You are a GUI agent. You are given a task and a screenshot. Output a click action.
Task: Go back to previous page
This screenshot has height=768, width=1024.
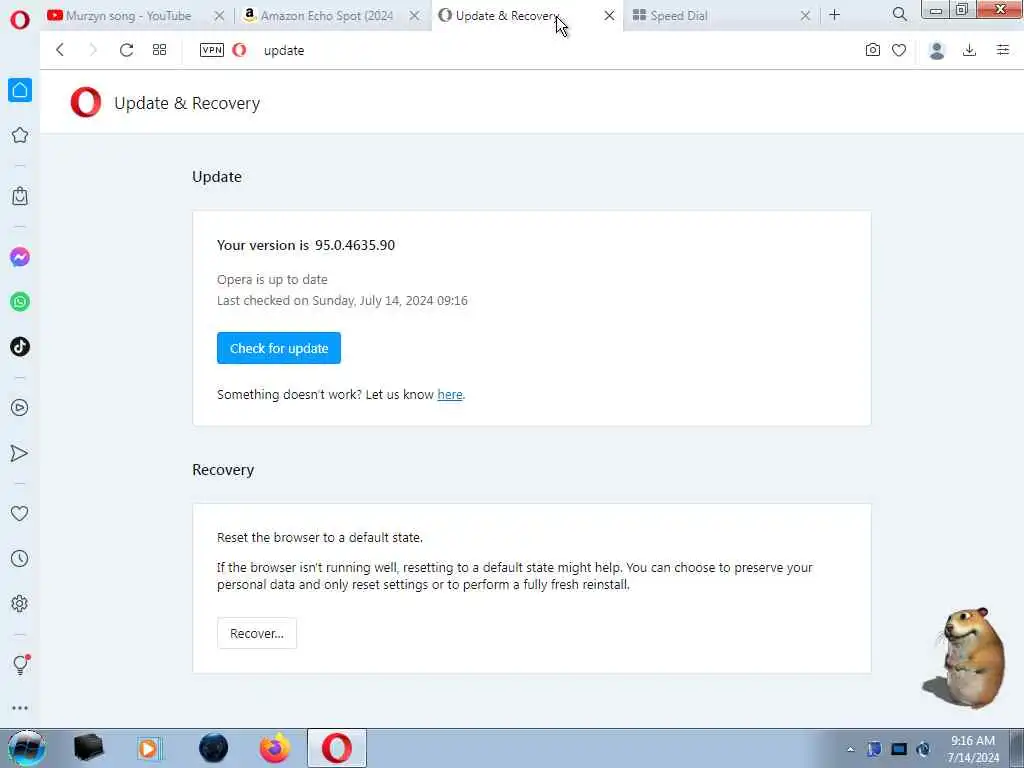[60, 50]
